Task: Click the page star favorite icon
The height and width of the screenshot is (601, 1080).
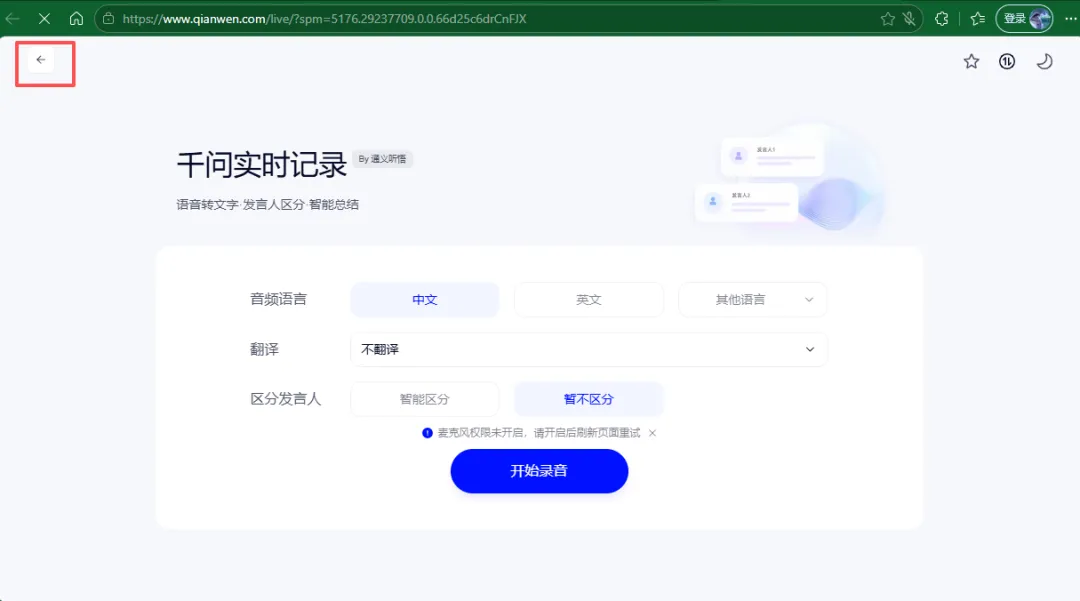Action: click(x=971, y=61)
